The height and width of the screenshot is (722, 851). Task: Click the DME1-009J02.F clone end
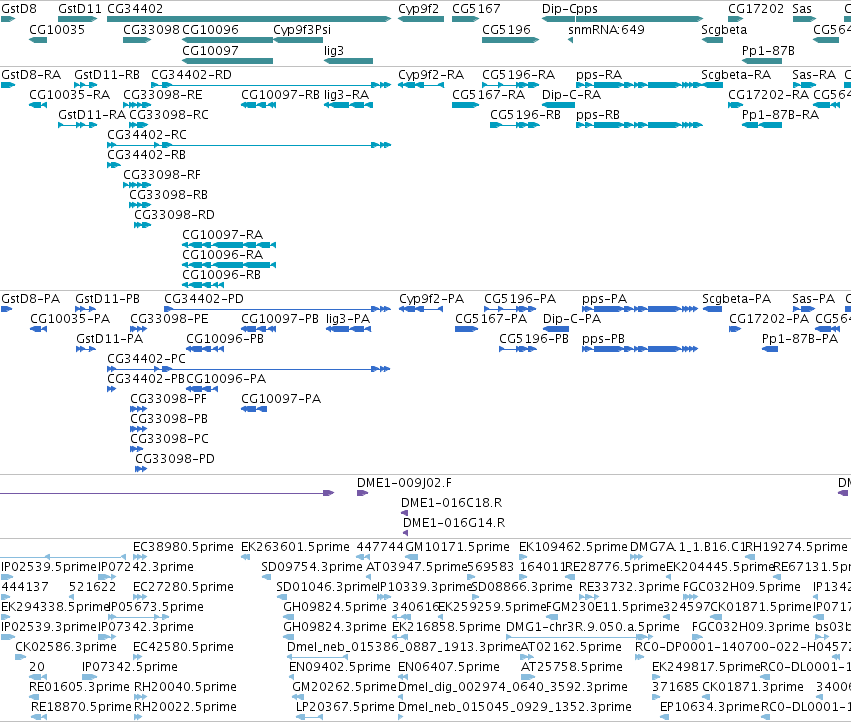[x=363, y=493]
